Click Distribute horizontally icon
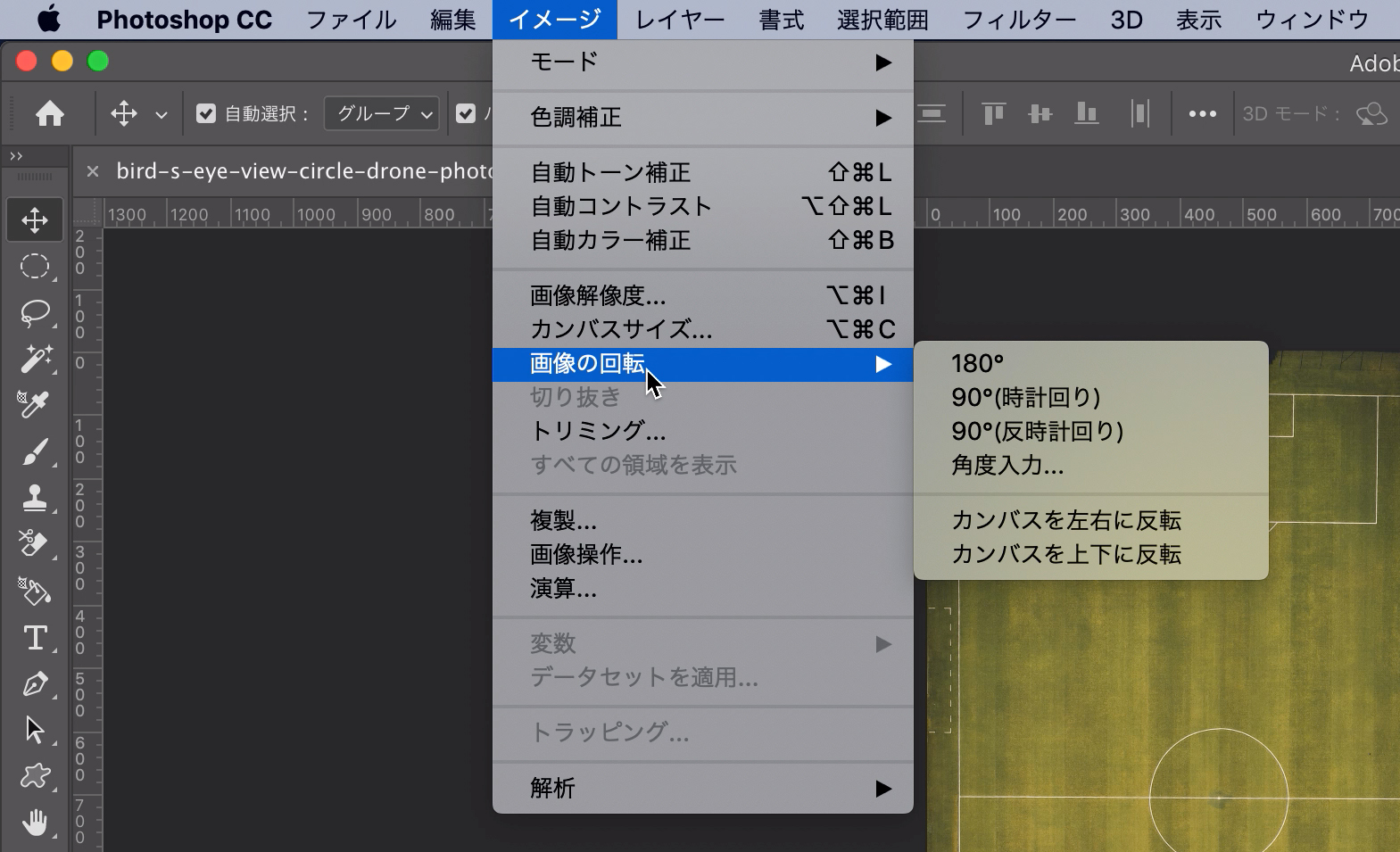The height and width of the screenshot is (852, 1400). (1139, 113)
